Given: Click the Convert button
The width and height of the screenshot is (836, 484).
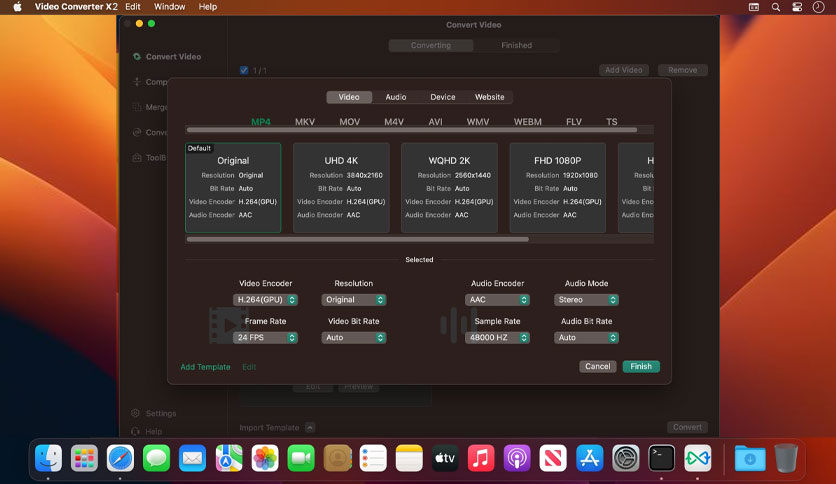Looking at the screenshot, I should click(x=687, y=427).
